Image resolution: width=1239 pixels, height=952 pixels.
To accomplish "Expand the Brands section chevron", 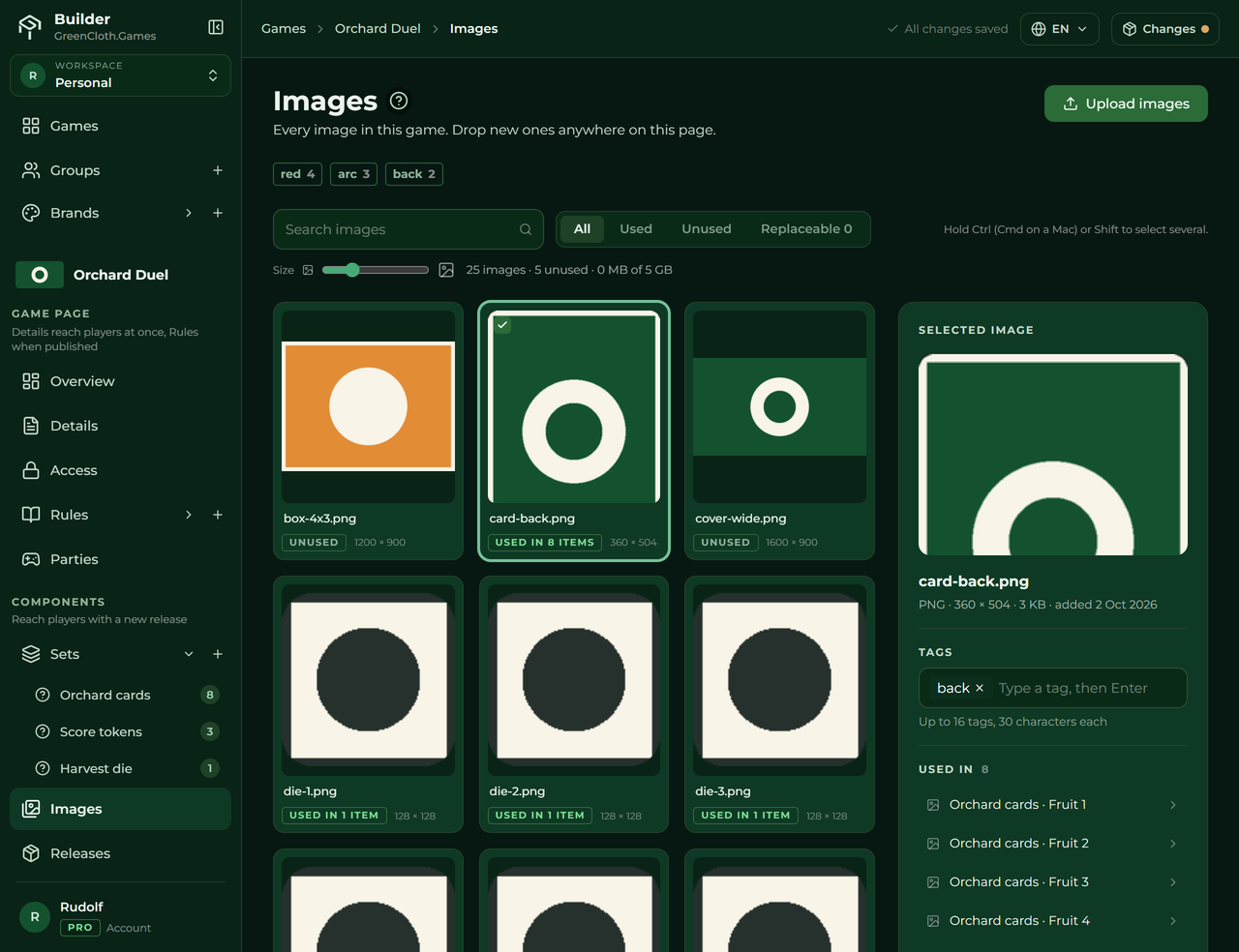I will point(189,213).
